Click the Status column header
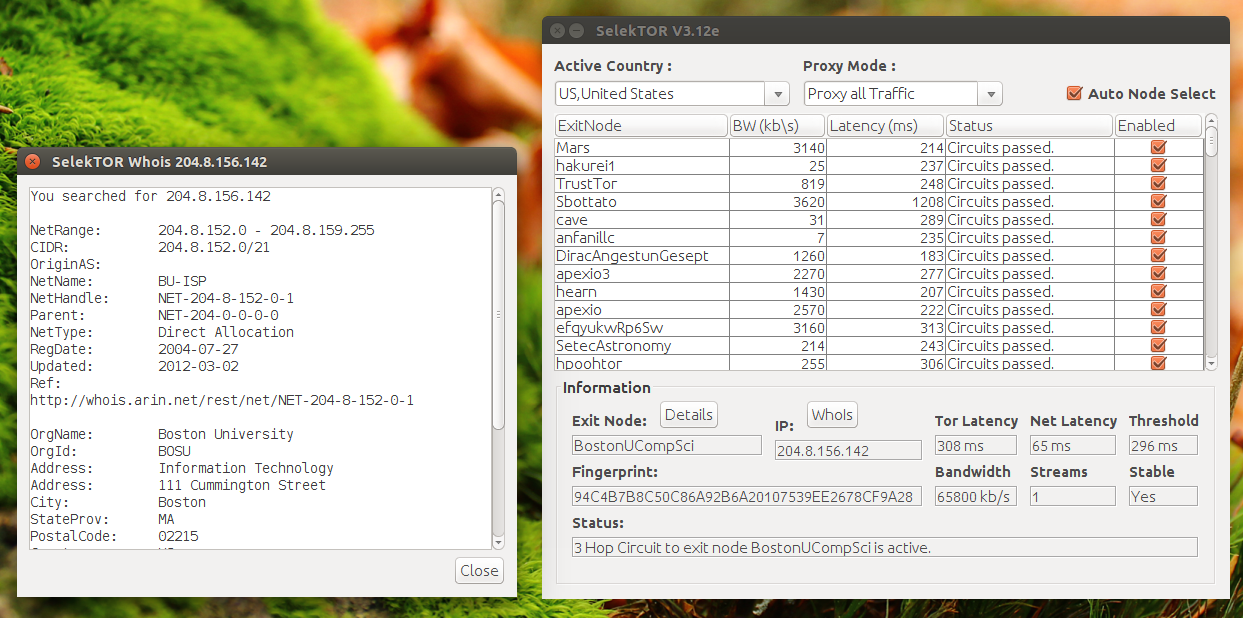The width and height of the screenshot is (1243, 618). 1029,125
